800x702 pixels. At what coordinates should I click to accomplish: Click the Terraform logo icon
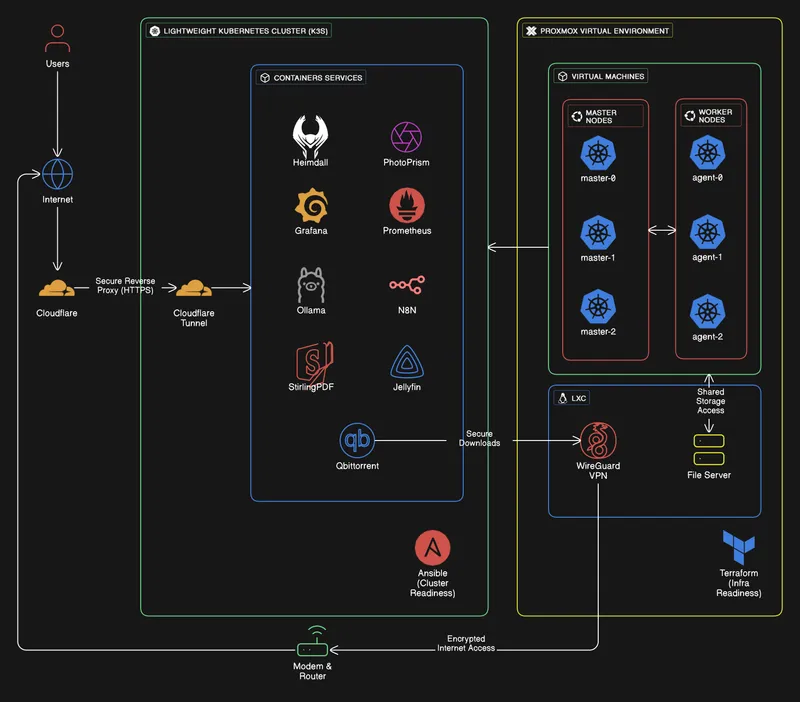click(x=738, y=547)
